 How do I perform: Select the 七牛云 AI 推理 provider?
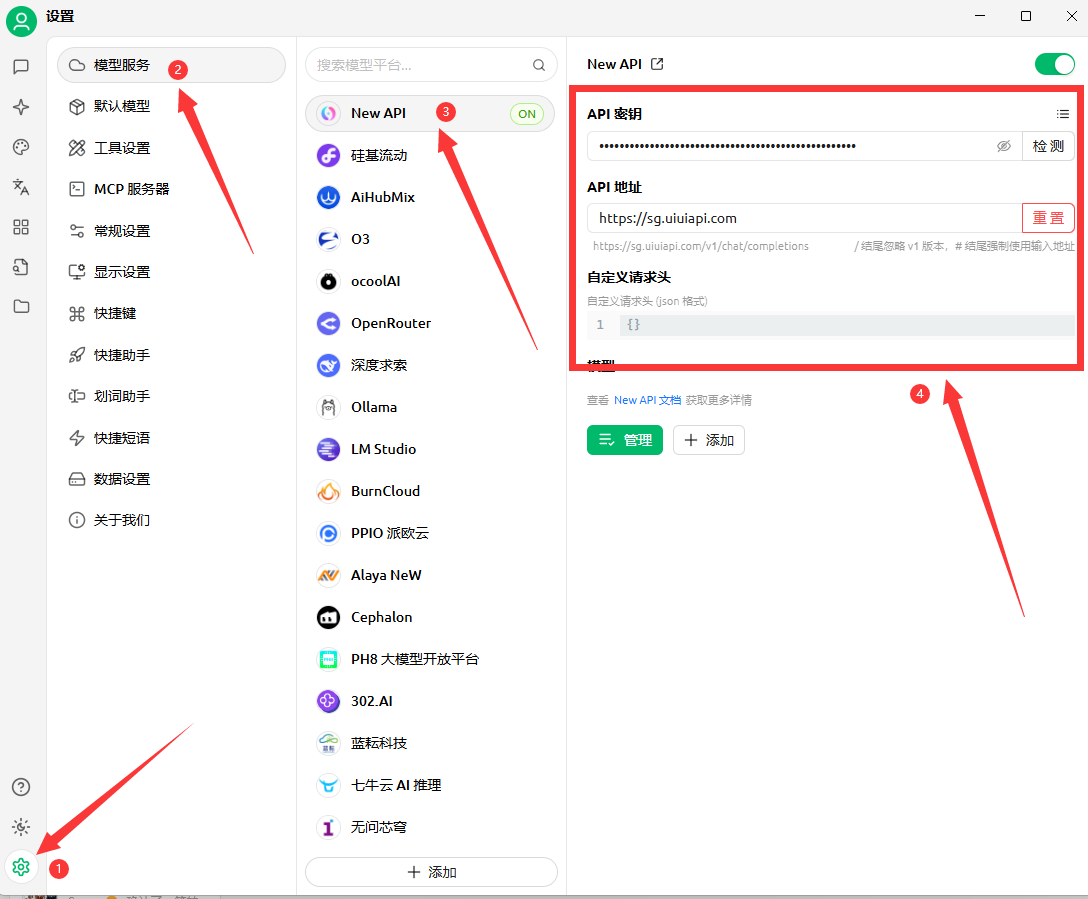pyautogui.click(x=430, y=785)
